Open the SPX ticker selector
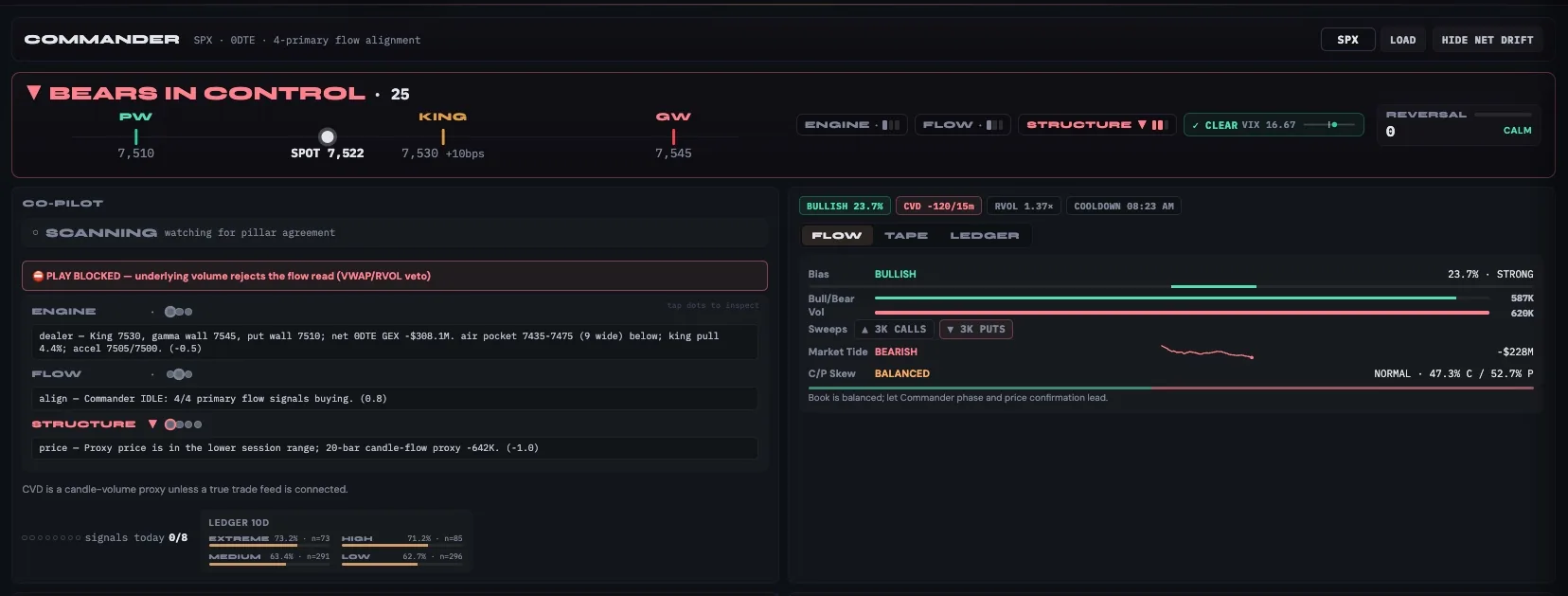Viewport: 1568px width, 596px height. [x=1347, y=40]
